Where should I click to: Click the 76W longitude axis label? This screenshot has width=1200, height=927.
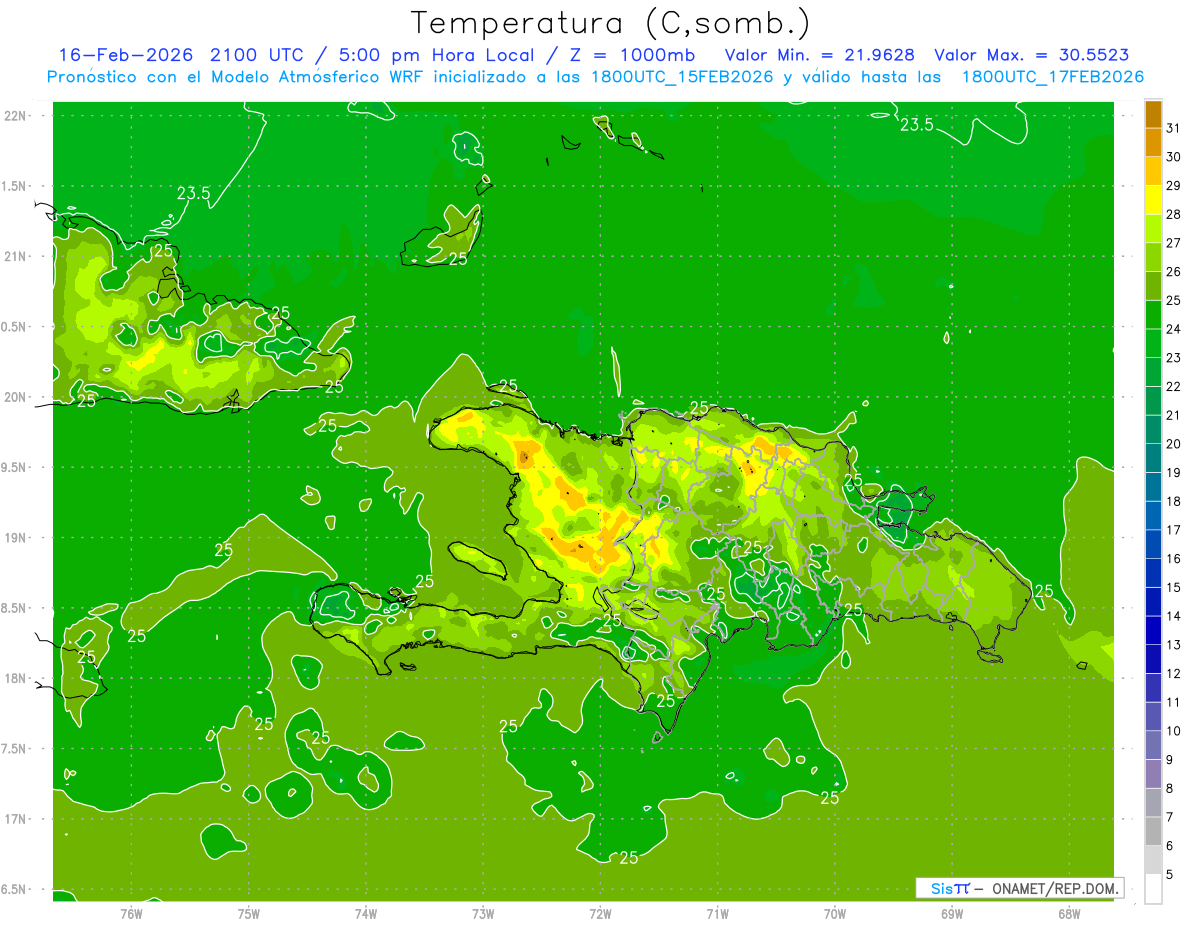[x=131, y=913]
